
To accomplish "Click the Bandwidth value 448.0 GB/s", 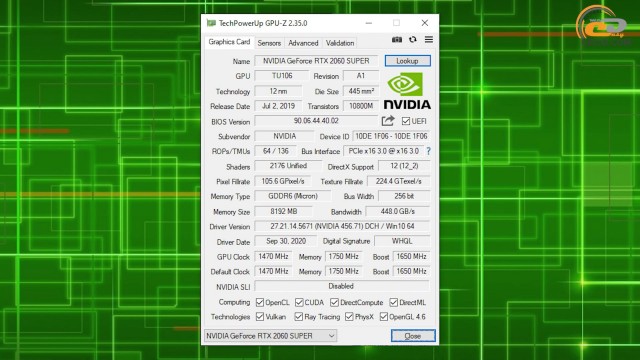I will tap(398, 211).
